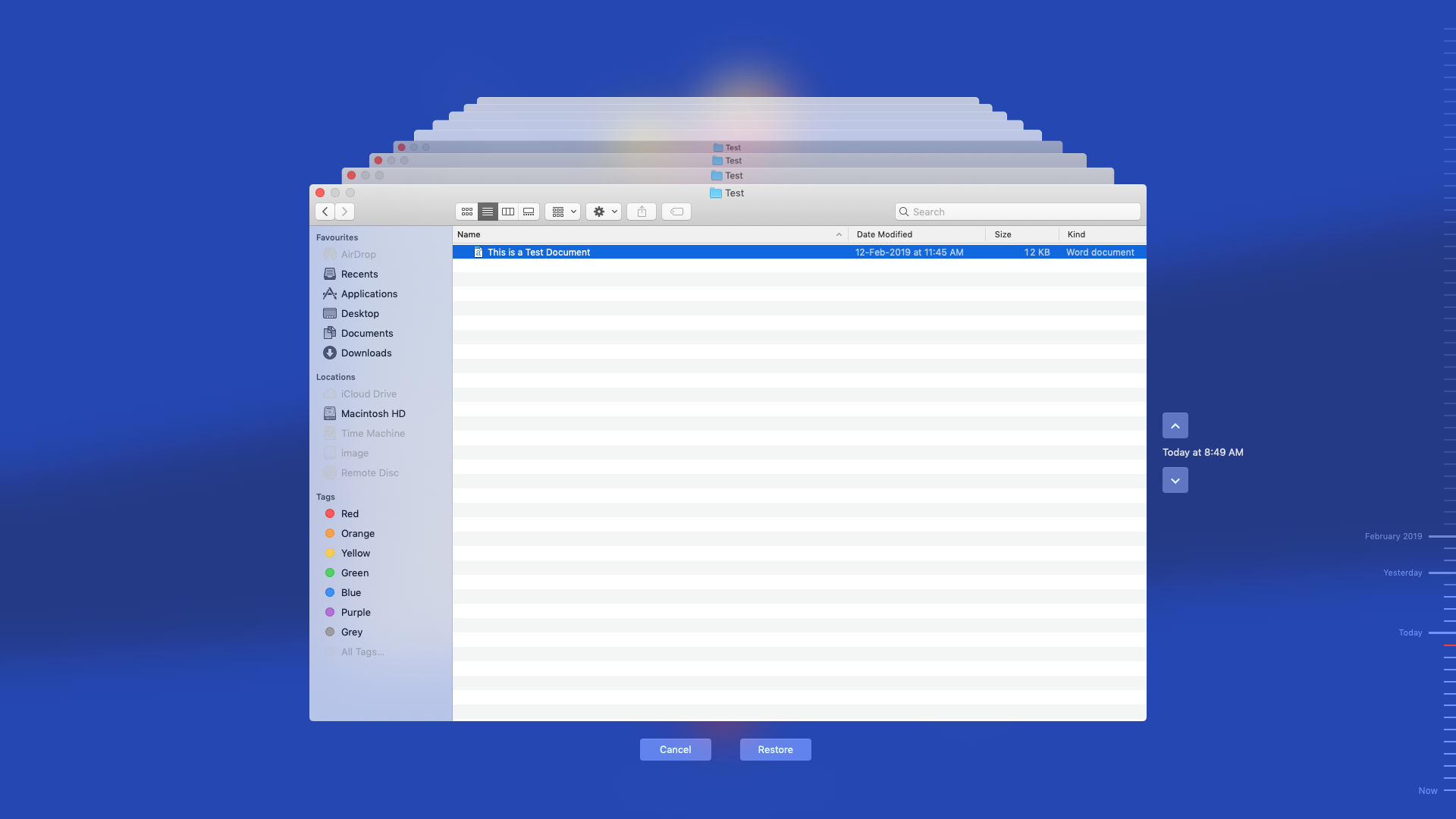Click the List View icon in toolbar

(x=487, y=211)
